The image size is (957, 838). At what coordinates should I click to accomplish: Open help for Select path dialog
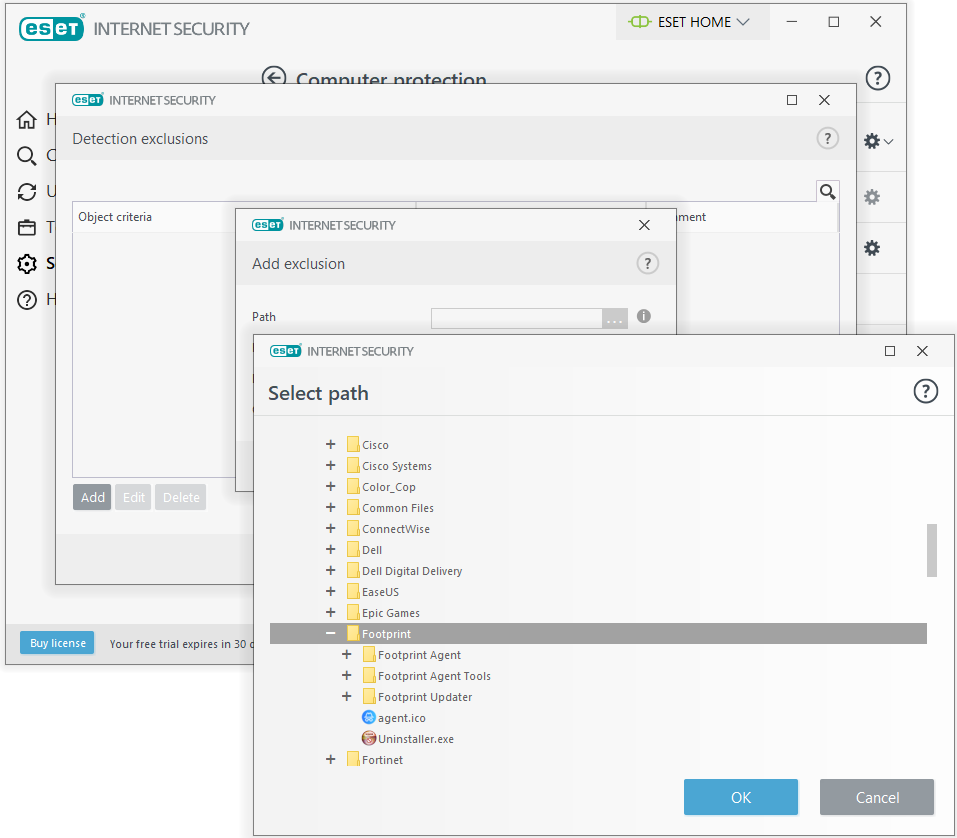pos(925,391)
